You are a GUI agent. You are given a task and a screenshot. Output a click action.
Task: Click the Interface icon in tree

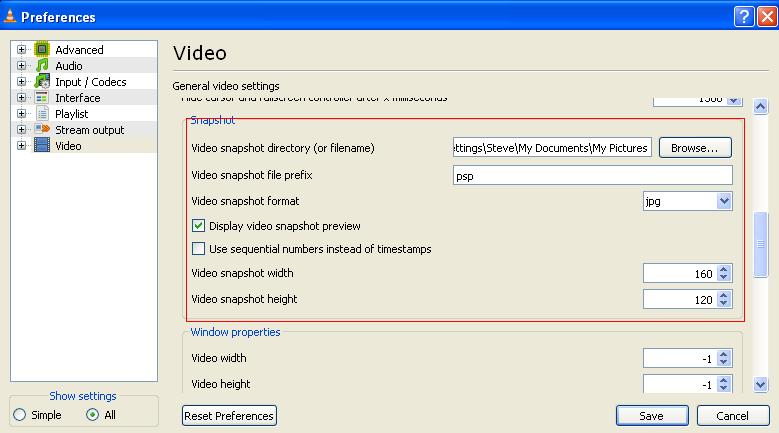pos(42,98)
